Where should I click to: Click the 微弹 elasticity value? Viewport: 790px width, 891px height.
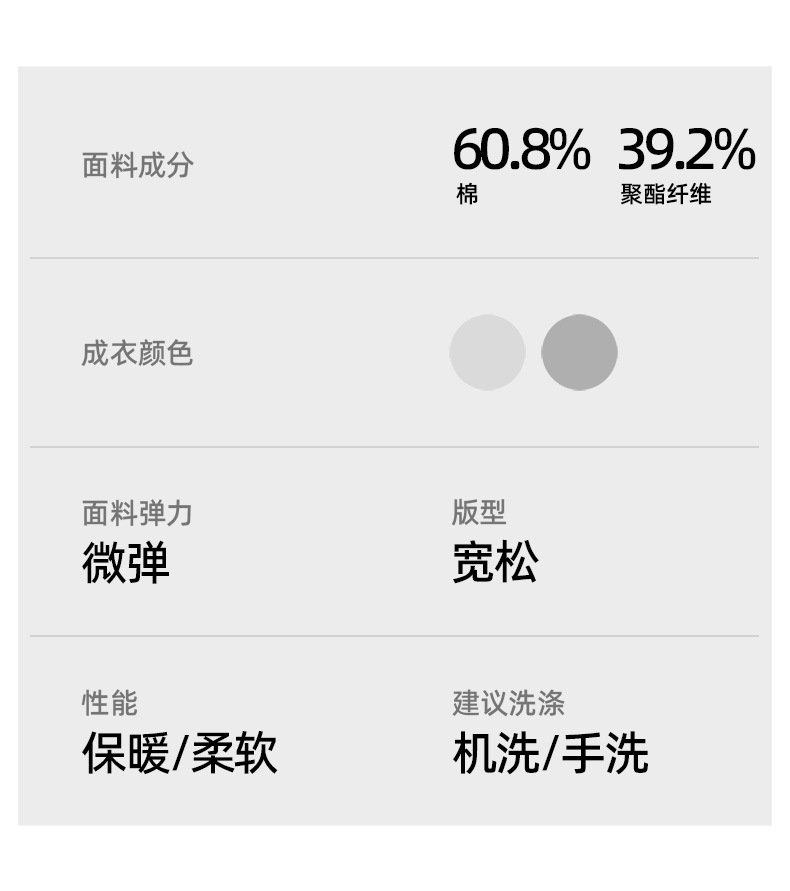126,563
